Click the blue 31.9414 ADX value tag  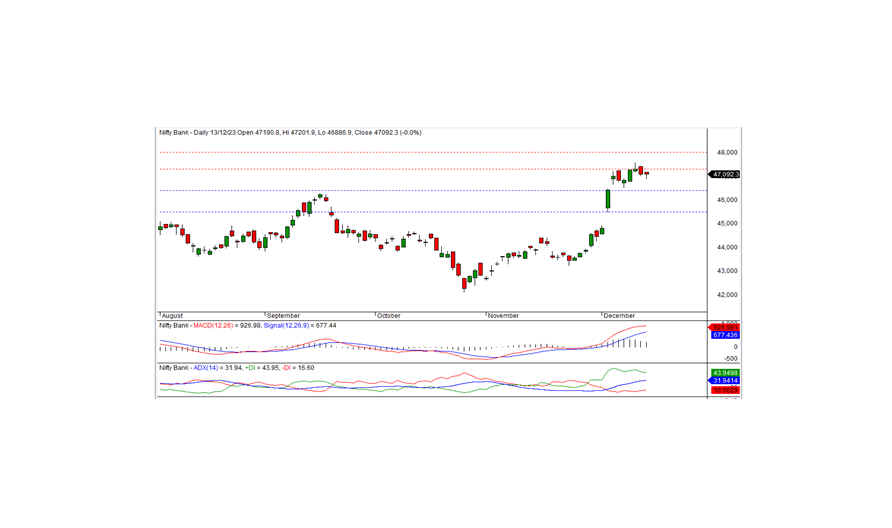point(724,381)
